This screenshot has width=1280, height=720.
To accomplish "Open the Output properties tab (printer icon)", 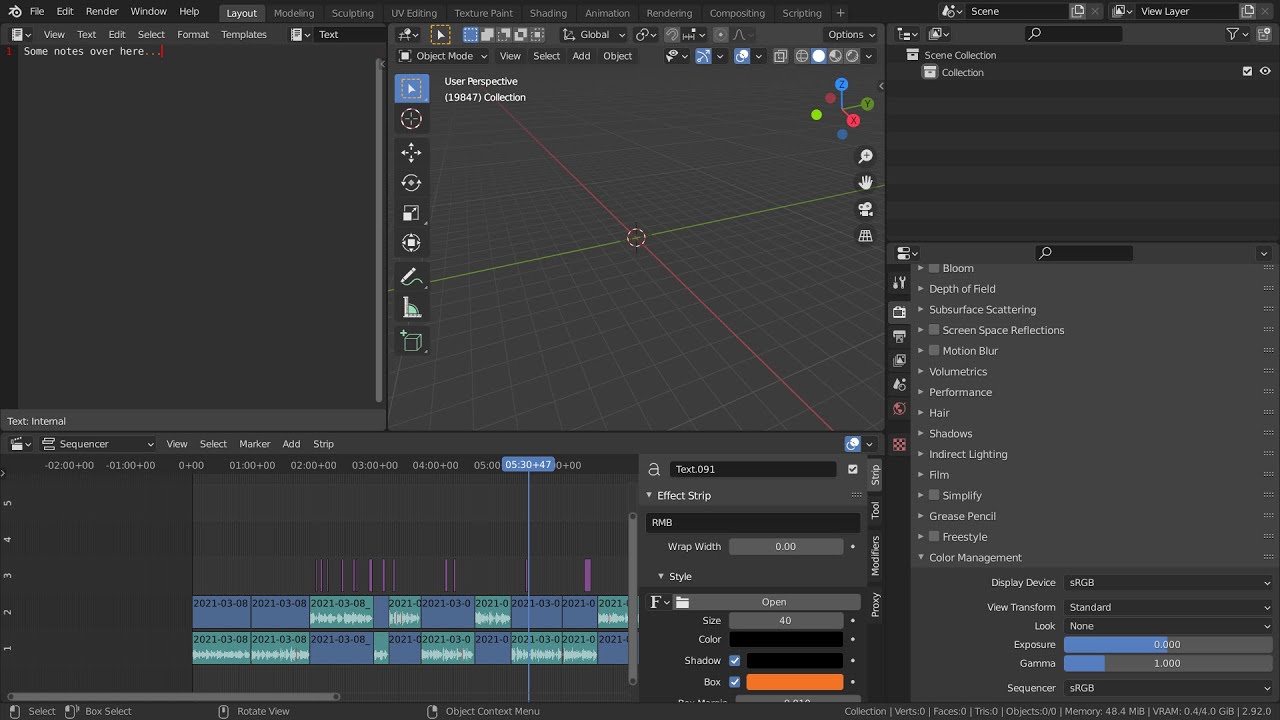I will (x=899, y=336).
